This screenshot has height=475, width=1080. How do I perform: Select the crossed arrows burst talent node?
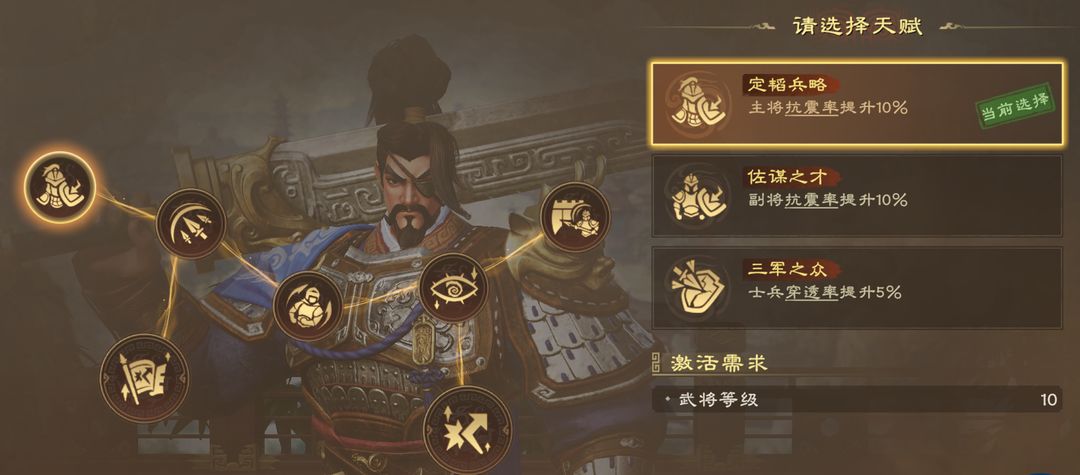point(468,430)
